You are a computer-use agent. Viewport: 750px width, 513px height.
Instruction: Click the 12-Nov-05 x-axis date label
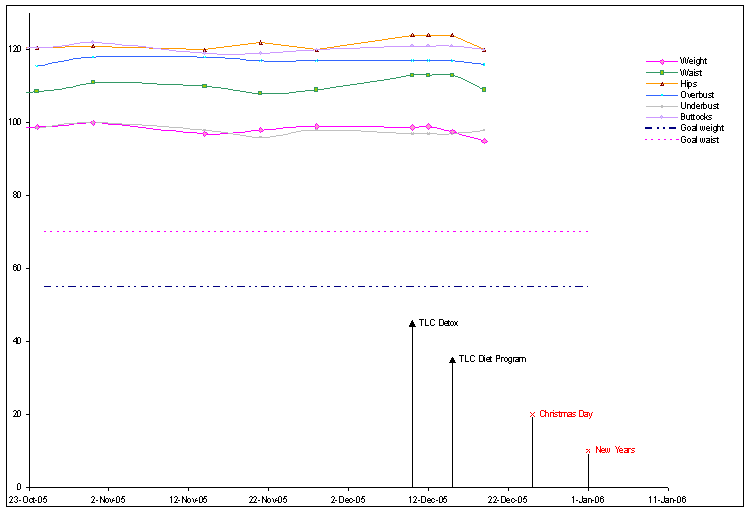tap(188, 500)
